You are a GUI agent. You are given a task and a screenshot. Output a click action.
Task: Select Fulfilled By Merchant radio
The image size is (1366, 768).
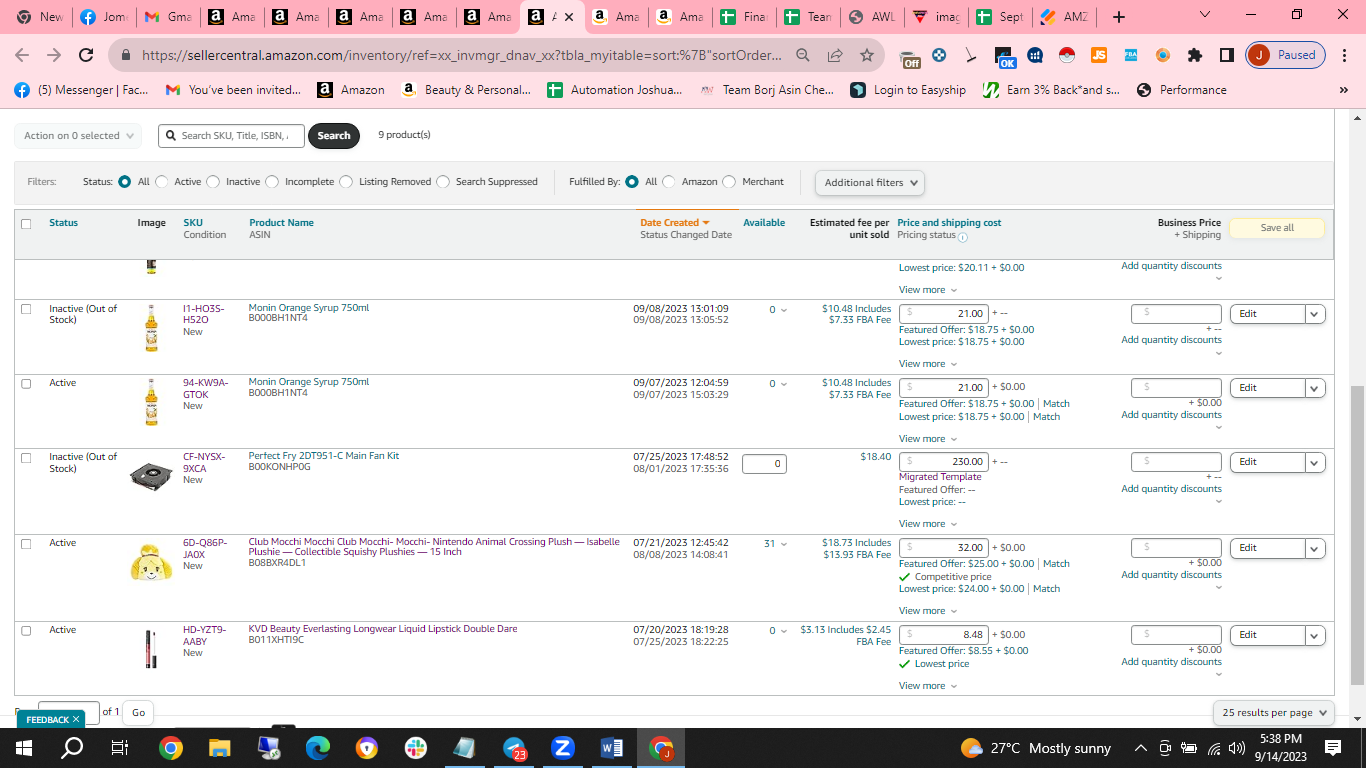pyautogui.click(x=729, y=182)
